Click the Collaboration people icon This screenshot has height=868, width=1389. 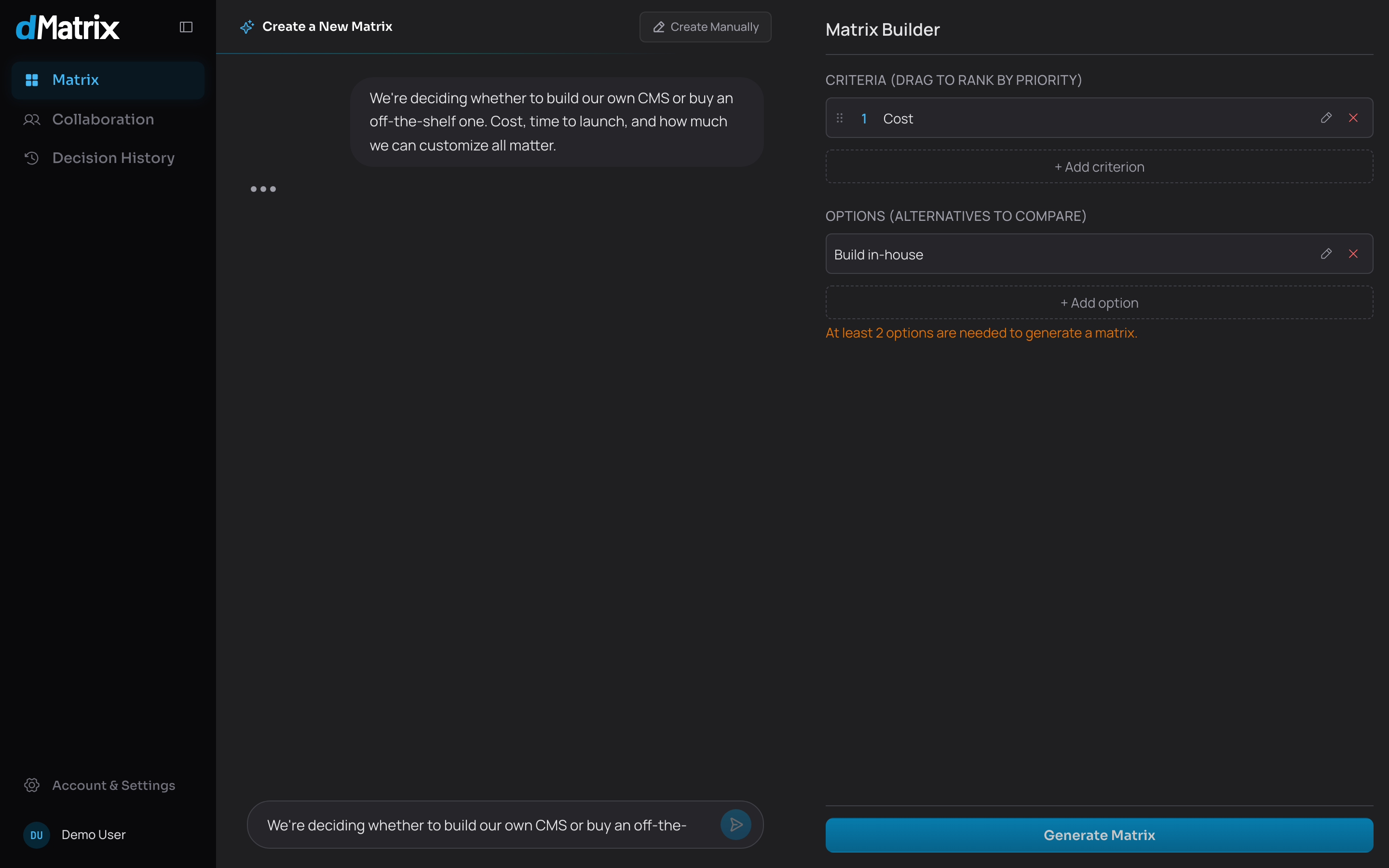31,120
